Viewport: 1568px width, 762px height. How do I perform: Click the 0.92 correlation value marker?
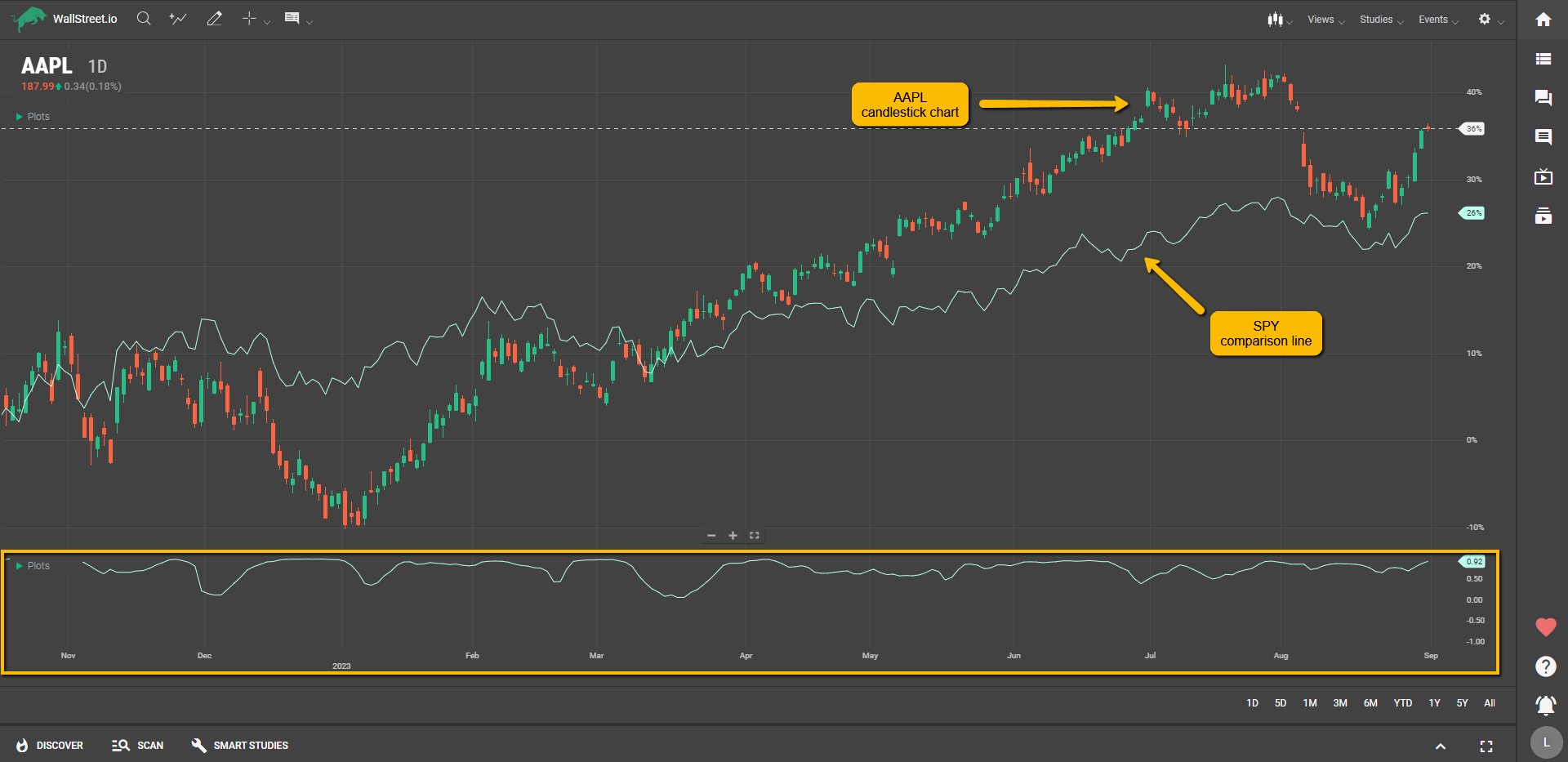click(x=1472, y=562)
